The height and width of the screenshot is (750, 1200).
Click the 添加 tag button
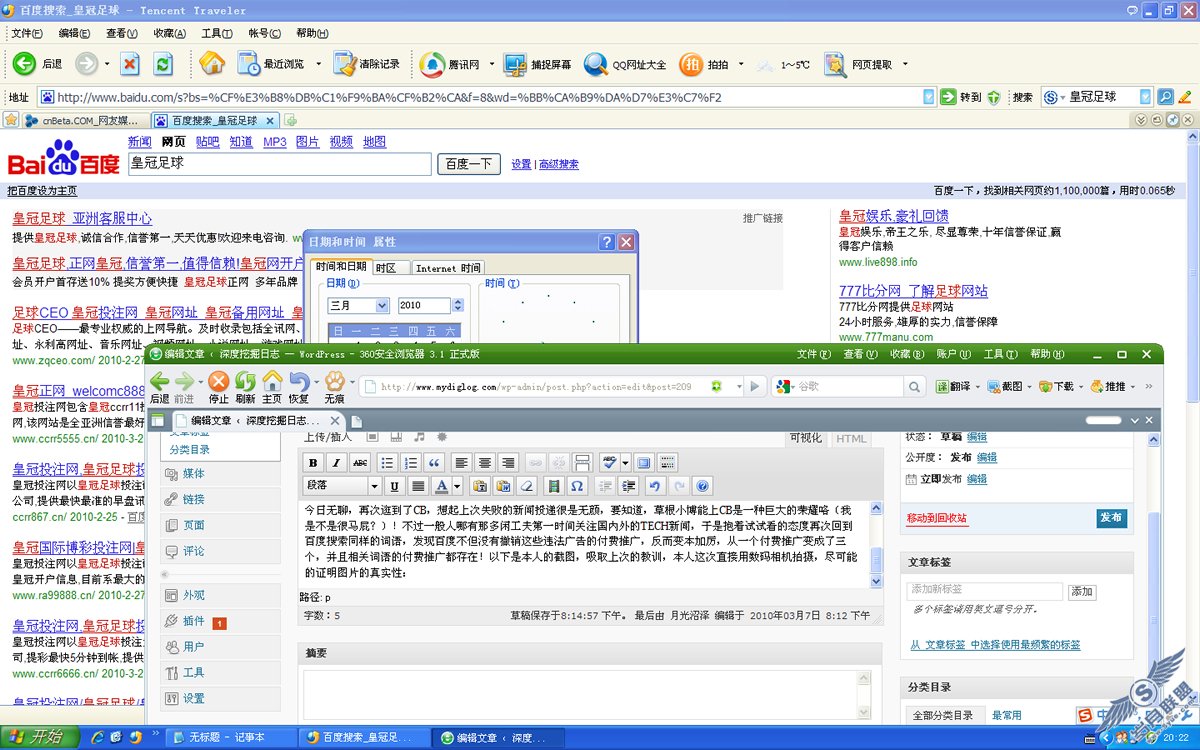point(1082,592)
